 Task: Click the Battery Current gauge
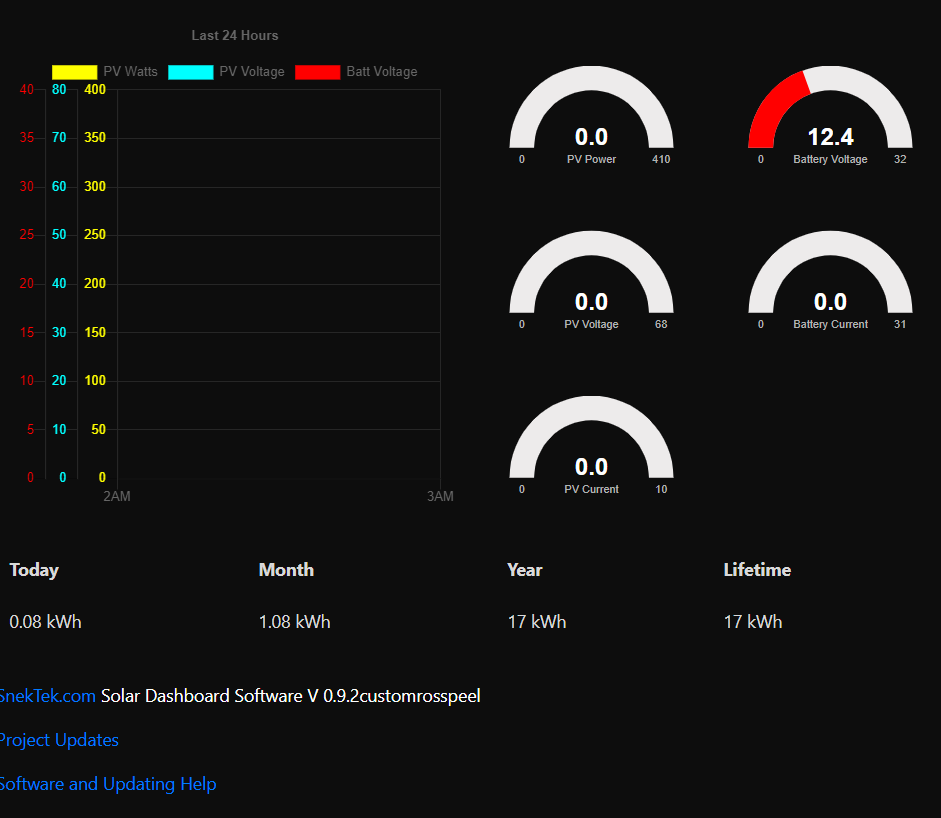830,275
